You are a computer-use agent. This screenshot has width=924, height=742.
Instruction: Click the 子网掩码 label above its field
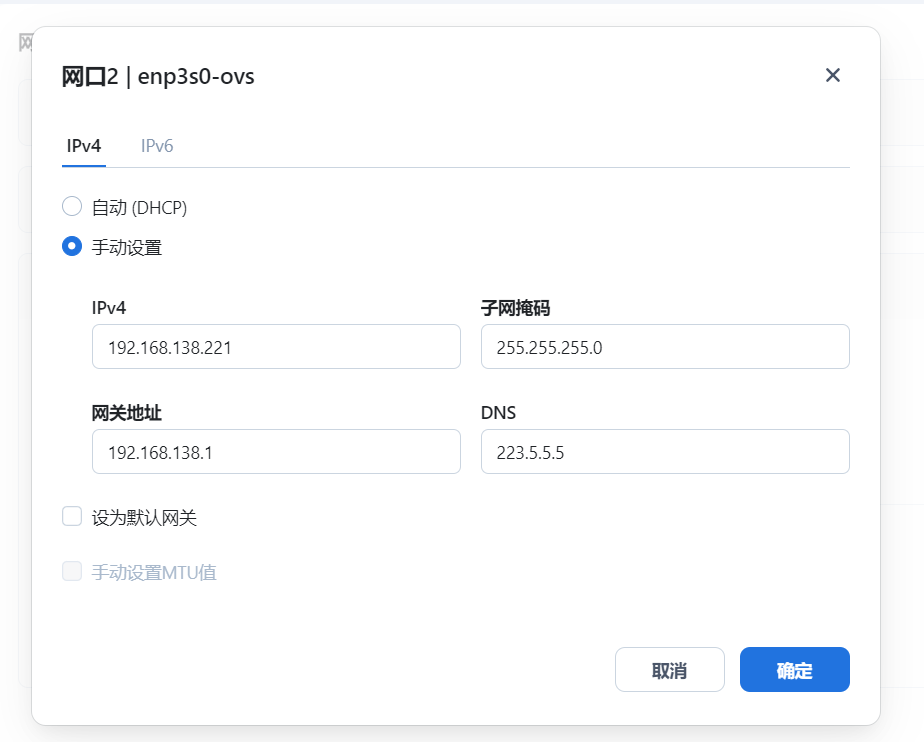[516, 308]
